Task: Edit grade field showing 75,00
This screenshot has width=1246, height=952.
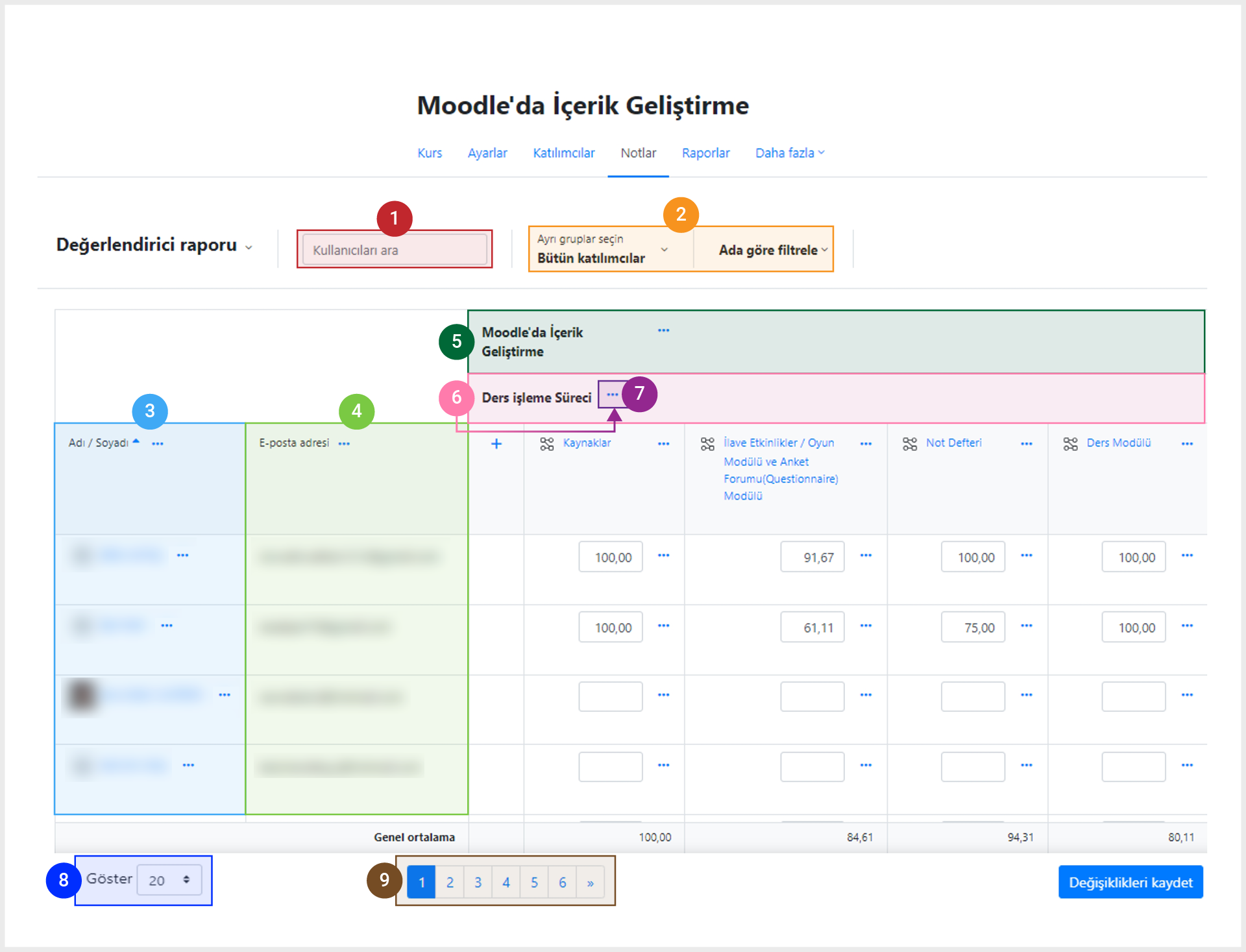Action: coord(973,627)
